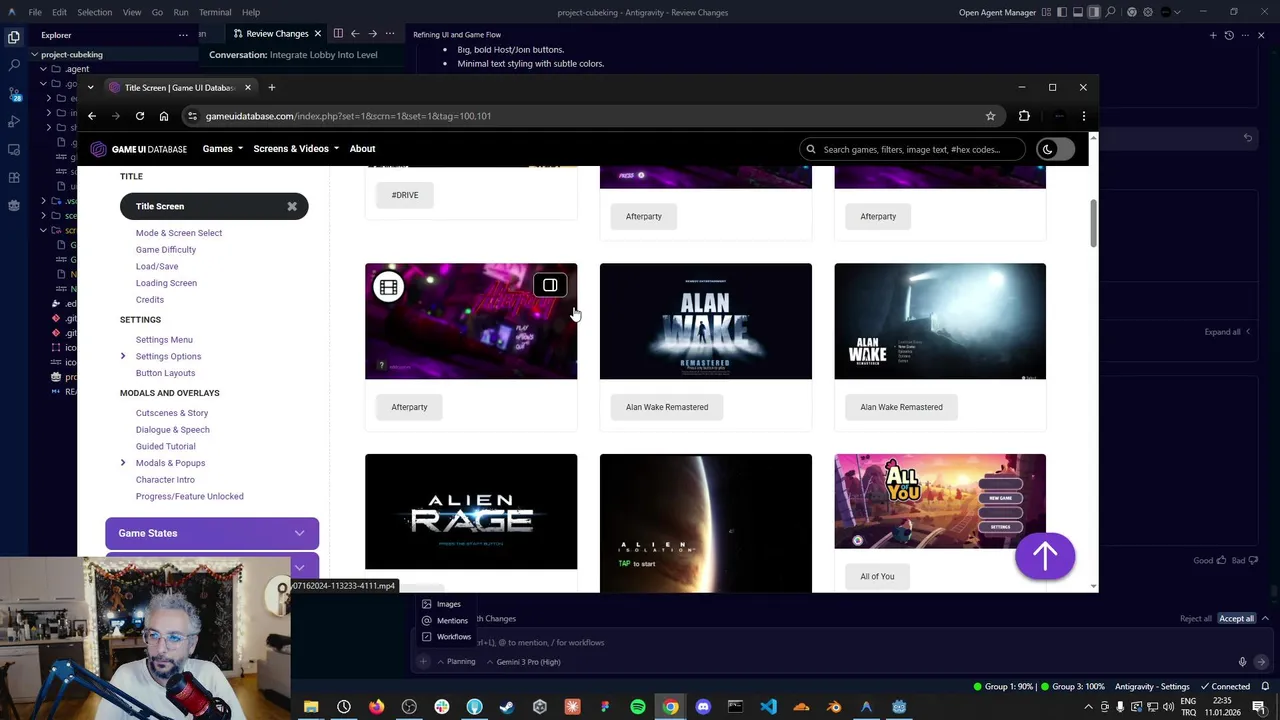Open Explorer more actions ellipsis
The image size is (1280, 720).
click(183, 35)
